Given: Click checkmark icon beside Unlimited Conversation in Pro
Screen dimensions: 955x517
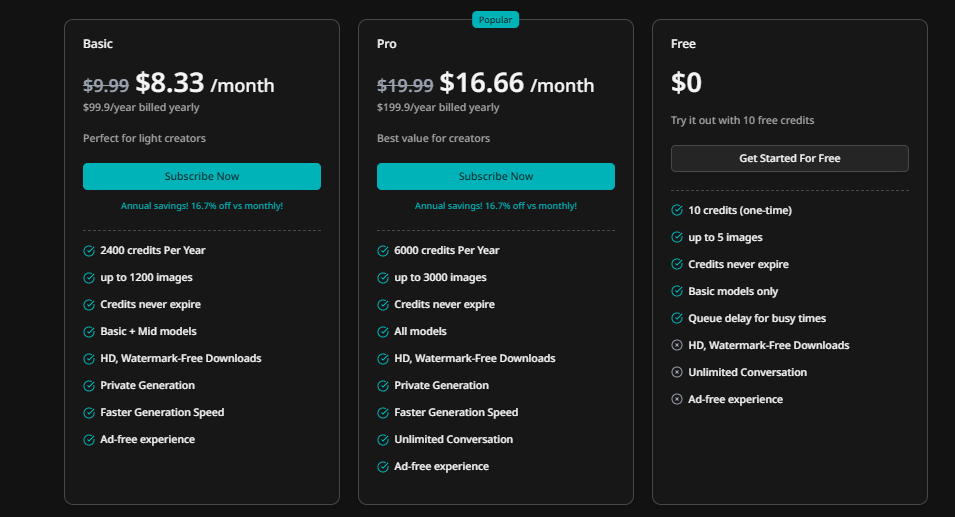Looking at the screenshot, I should 383,439.
